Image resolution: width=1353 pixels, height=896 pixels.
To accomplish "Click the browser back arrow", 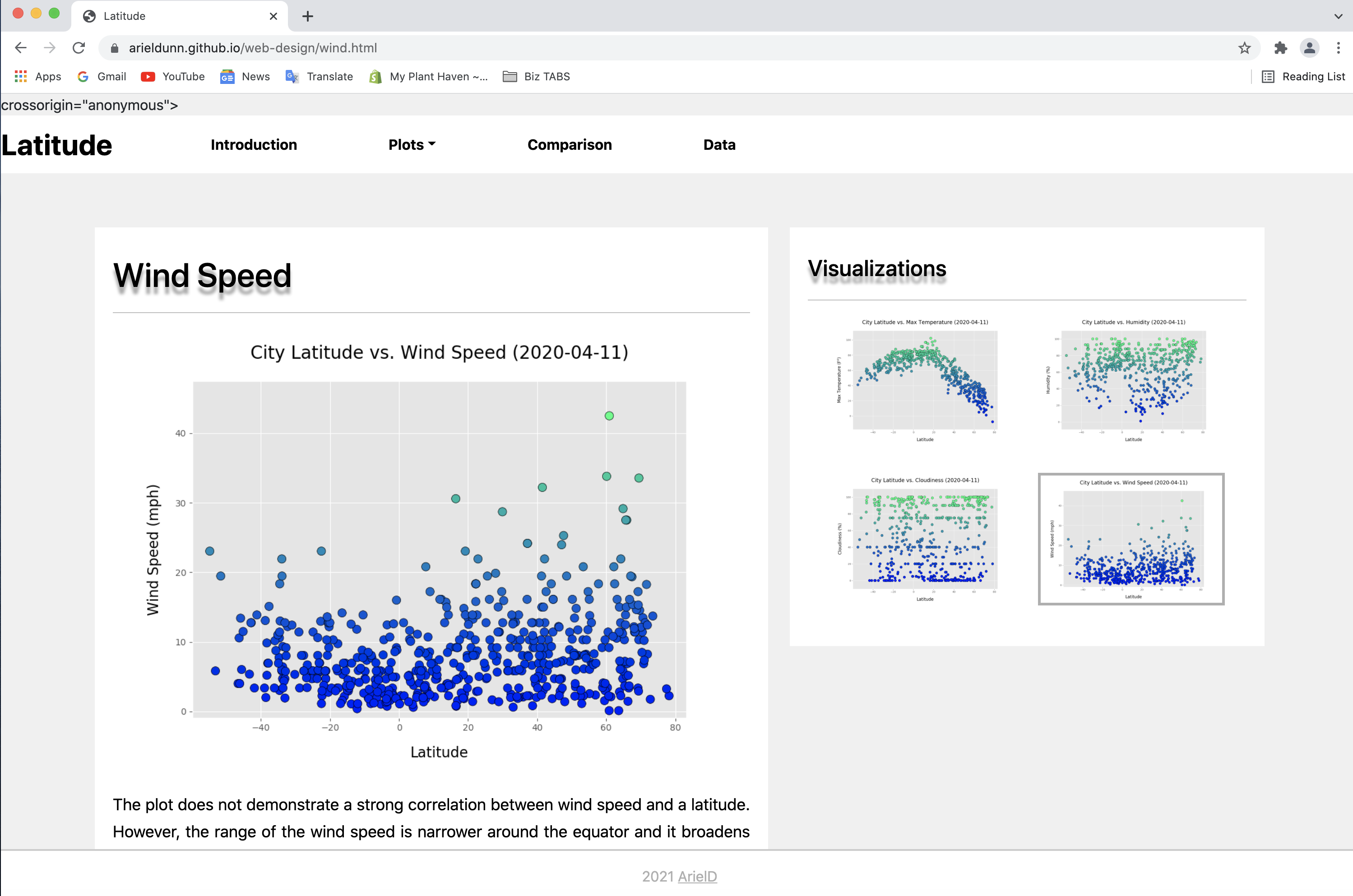I will (21, 48).
